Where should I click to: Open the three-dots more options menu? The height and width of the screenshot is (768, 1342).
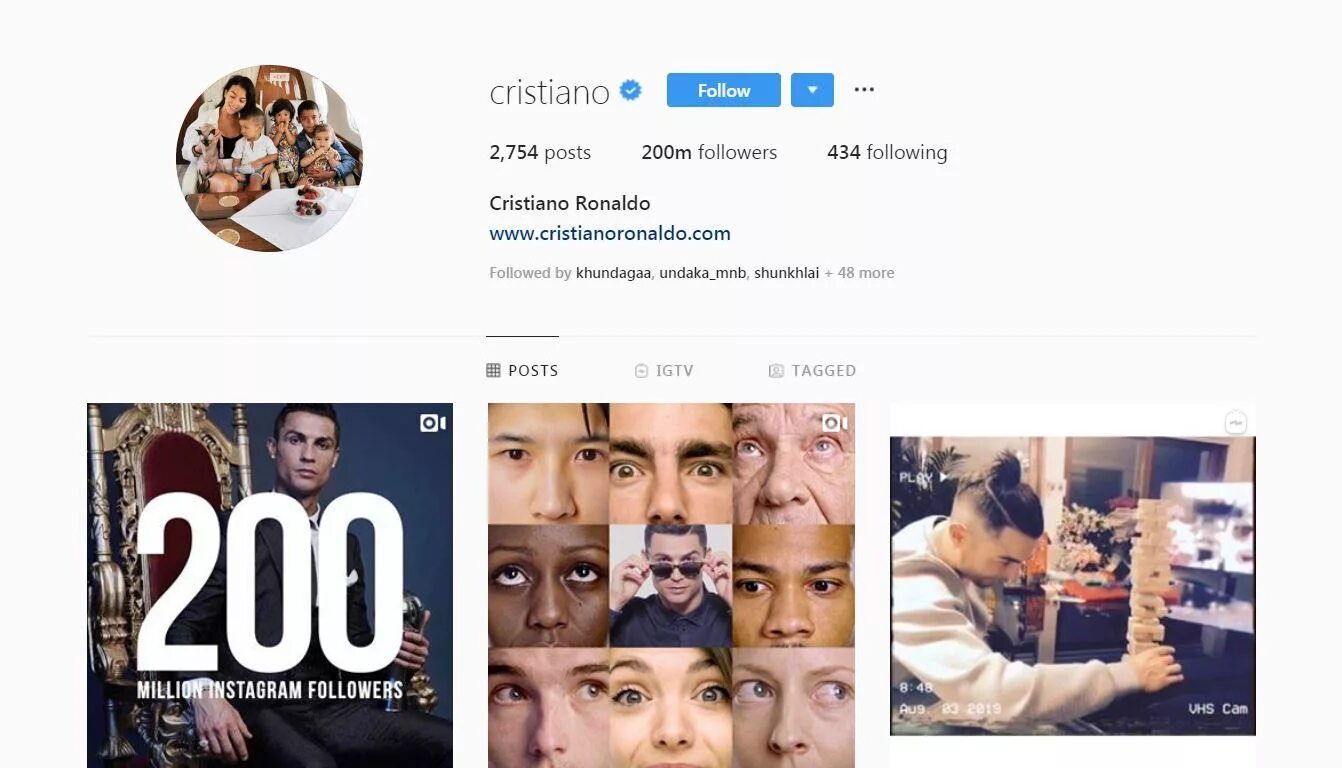[864, 90]
